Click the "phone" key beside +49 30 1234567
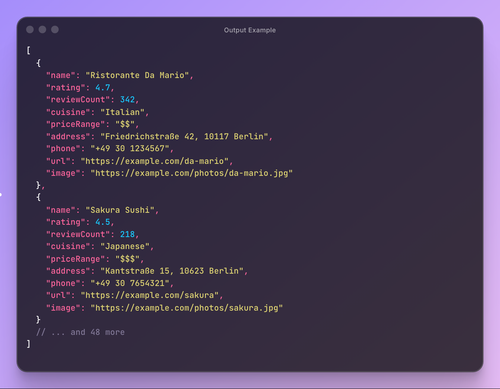500x389 pixels. 63,149
